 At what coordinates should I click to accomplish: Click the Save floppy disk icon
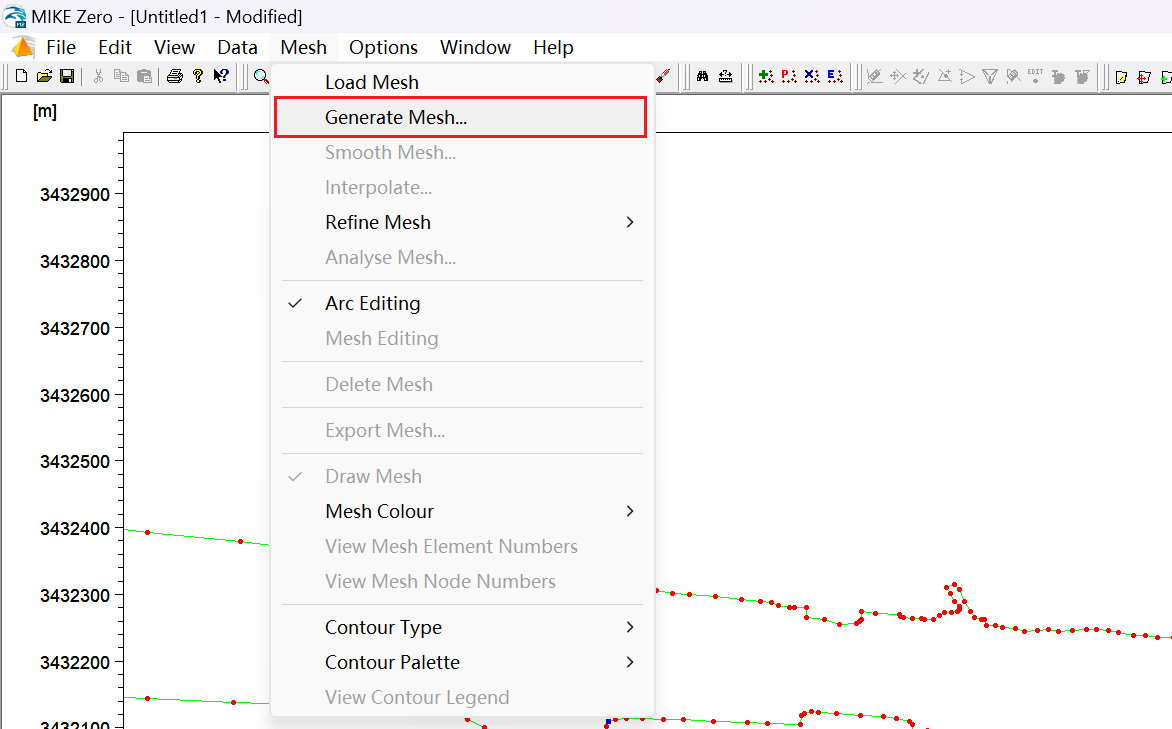67,76
